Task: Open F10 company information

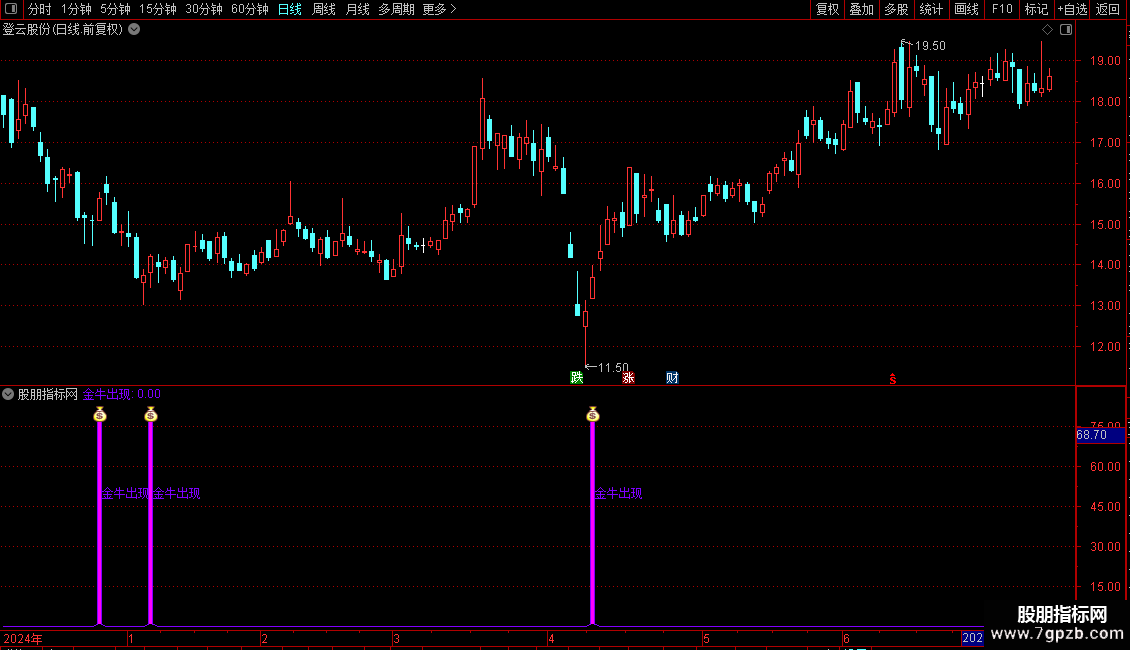Action: pos(1002,9)
